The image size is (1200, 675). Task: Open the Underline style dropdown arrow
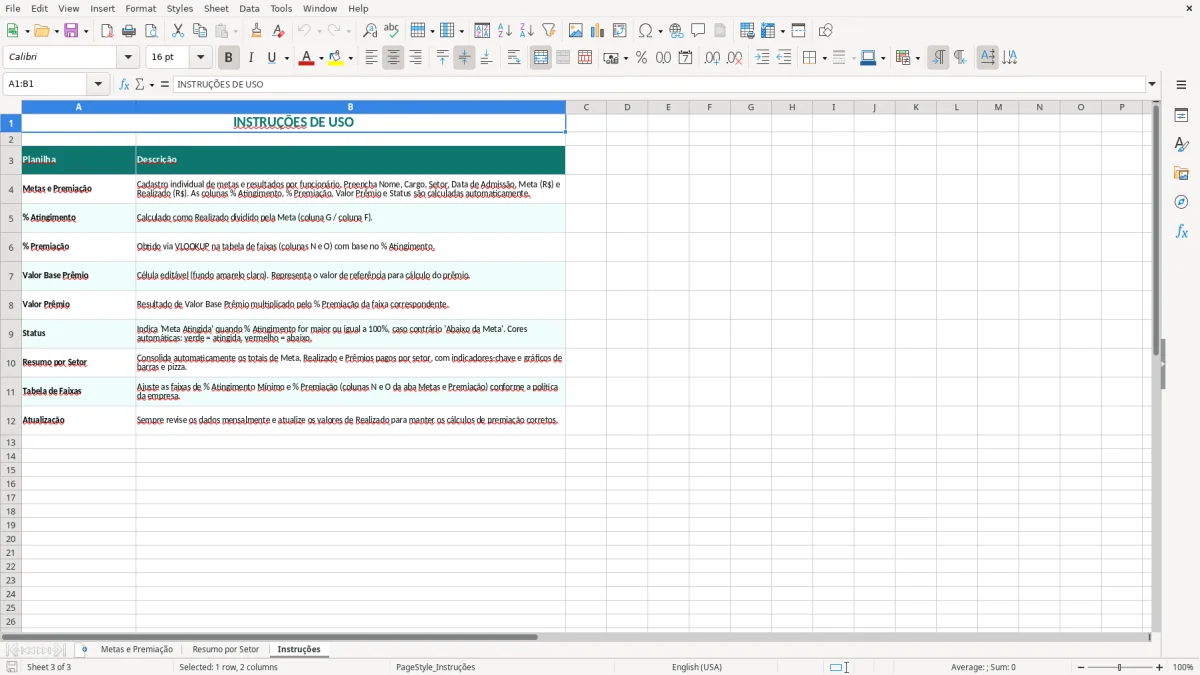286,58
